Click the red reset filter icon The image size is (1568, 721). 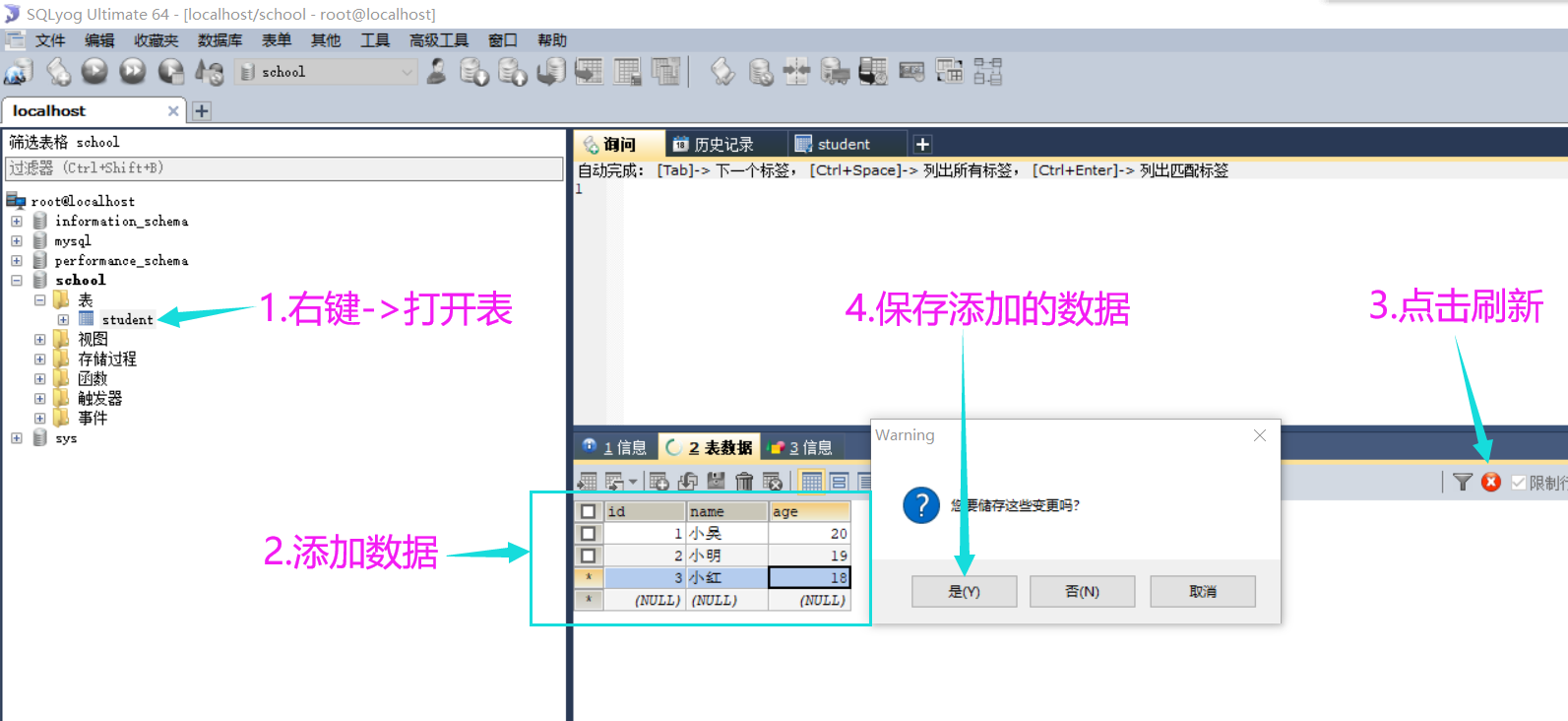[1491, 482]
